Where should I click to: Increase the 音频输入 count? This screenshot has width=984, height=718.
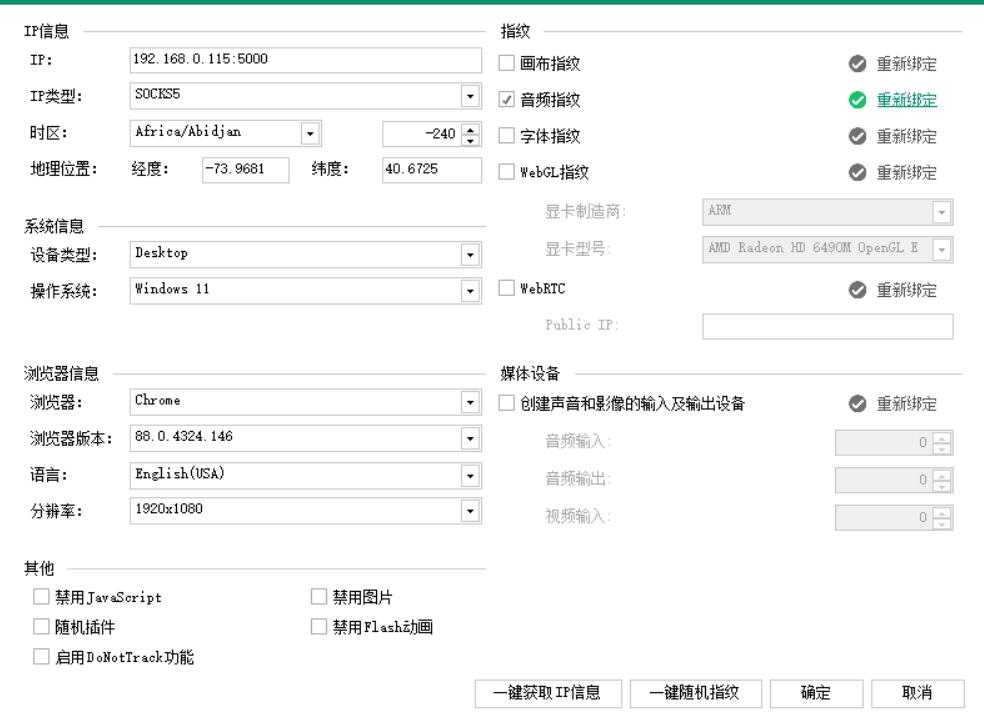tap(942, 437)
